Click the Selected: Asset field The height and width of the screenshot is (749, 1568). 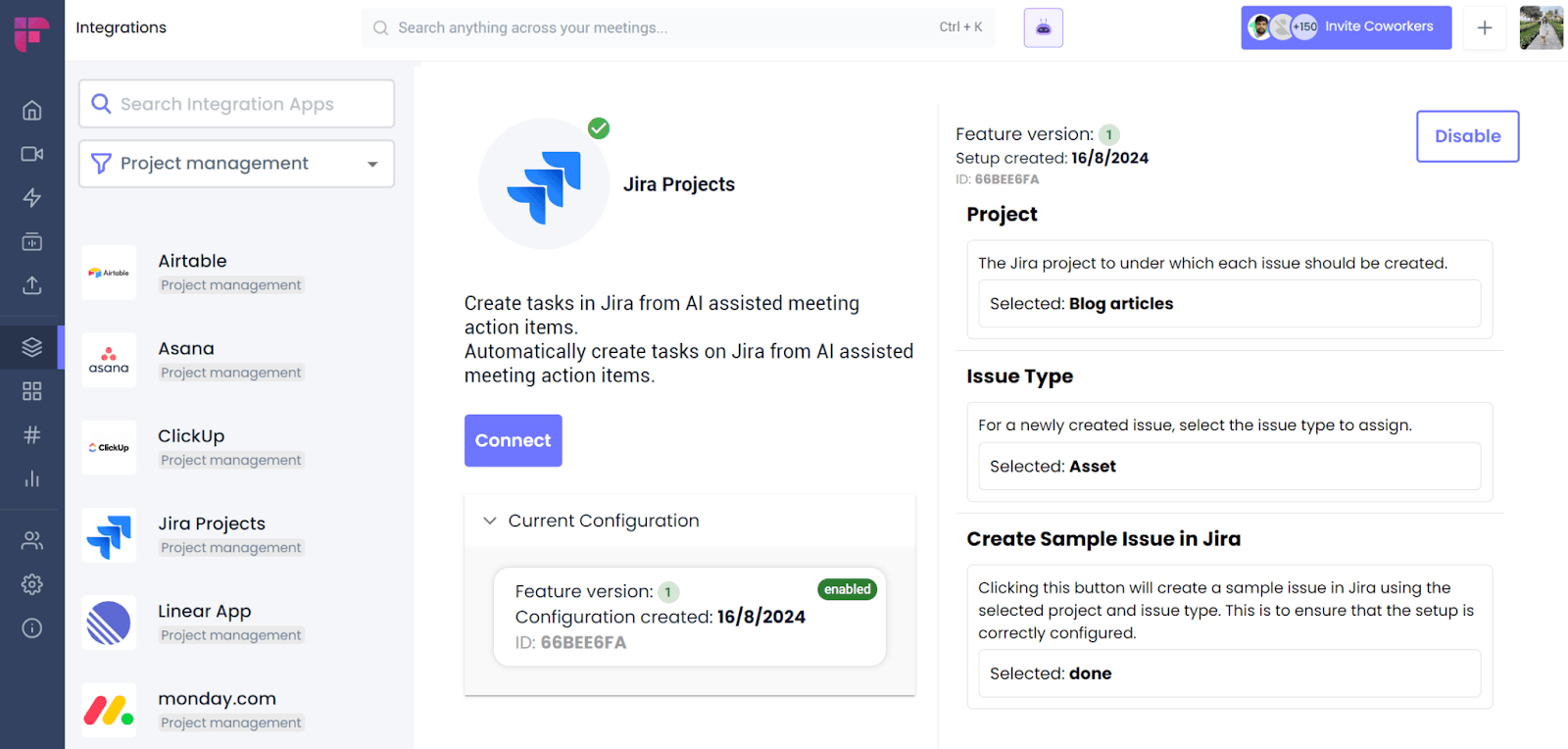[x=1230, y=467]
